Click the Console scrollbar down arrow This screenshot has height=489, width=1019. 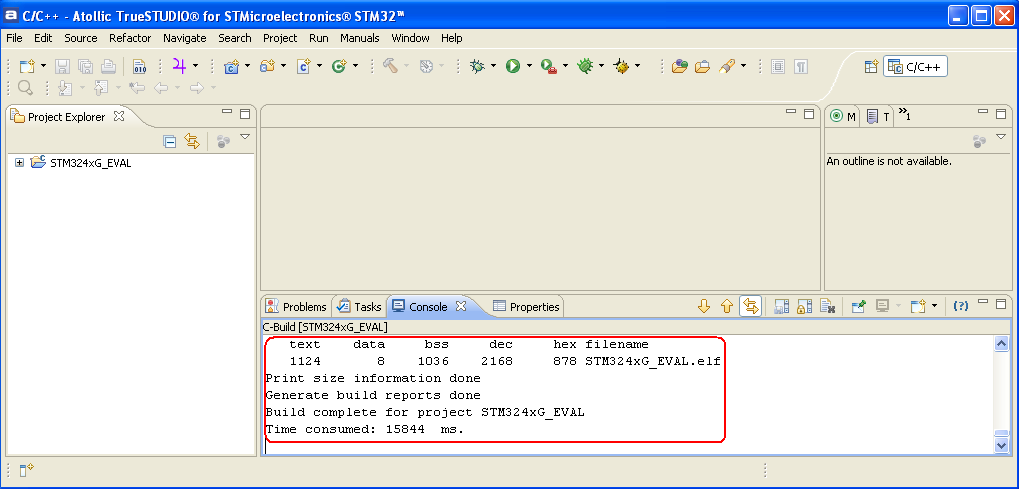[1001, 445]
